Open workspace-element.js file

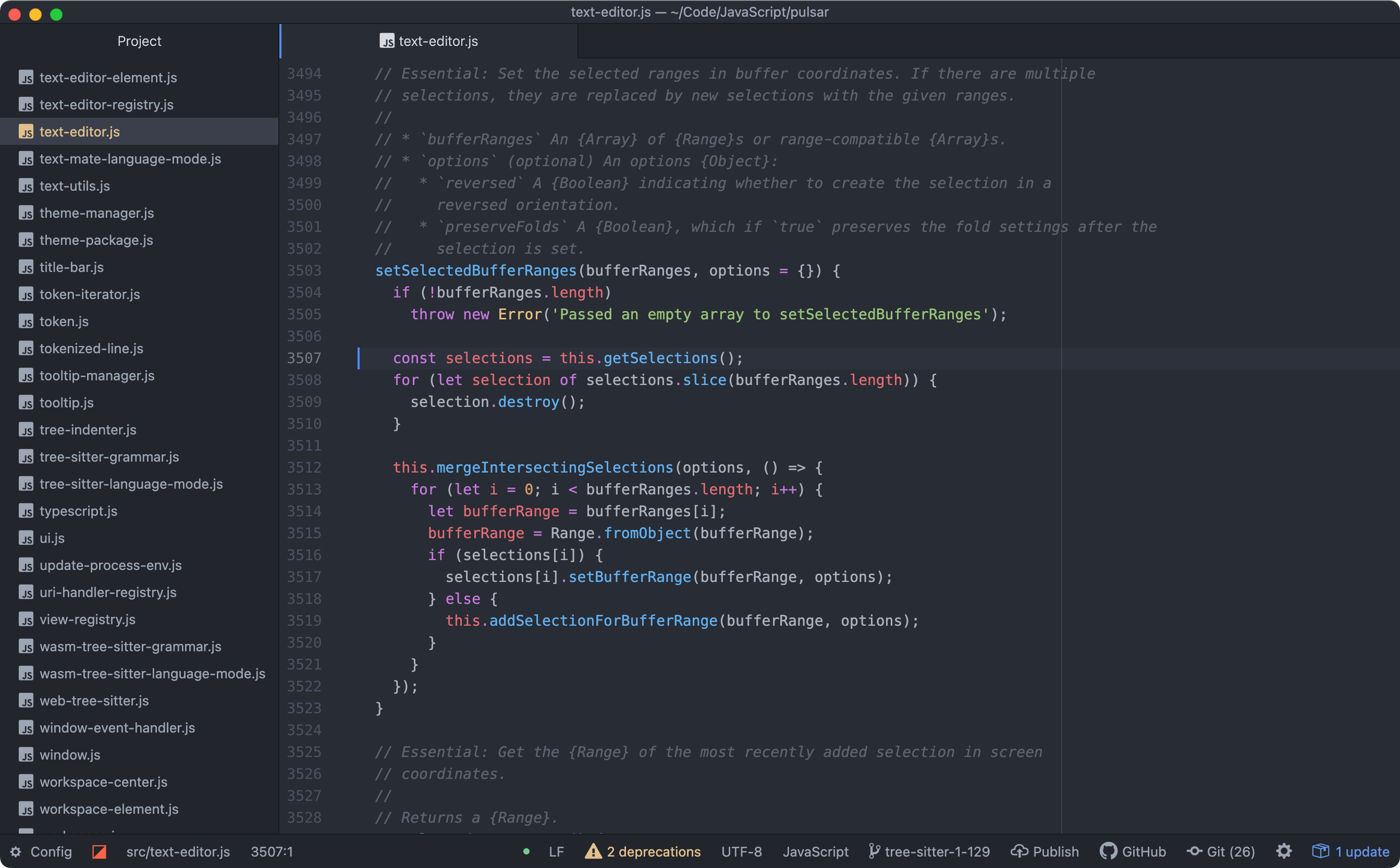point(108,809)
